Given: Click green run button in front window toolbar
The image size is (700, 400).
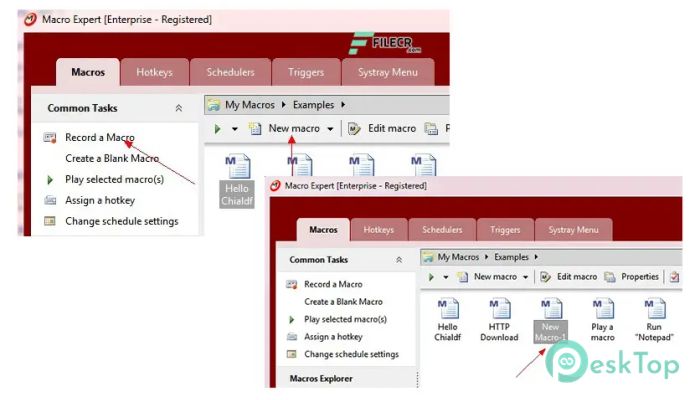Looking at the screenshot, I should tap(431, 277).
